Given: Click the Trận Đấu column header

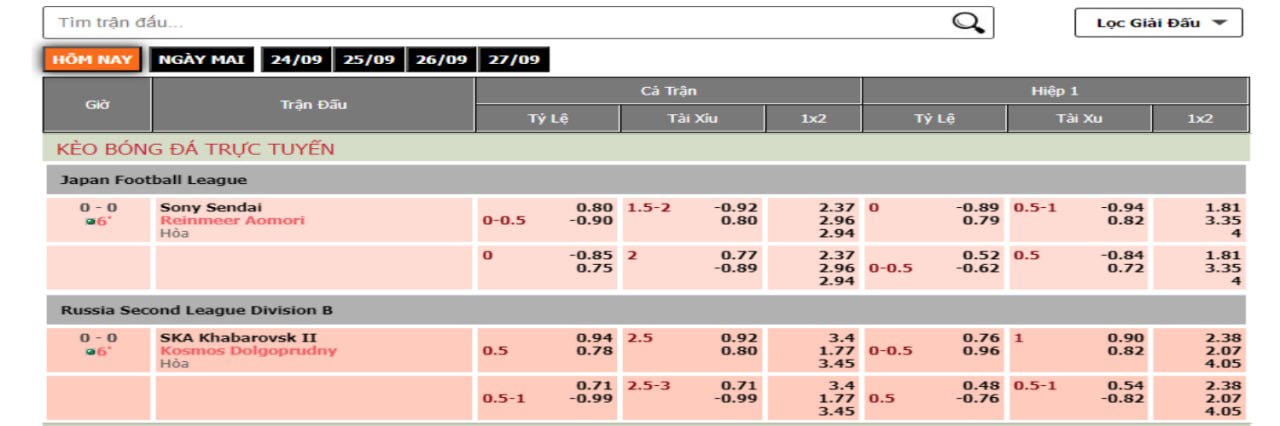Looking at the screenshot, I should coord(313,104).
